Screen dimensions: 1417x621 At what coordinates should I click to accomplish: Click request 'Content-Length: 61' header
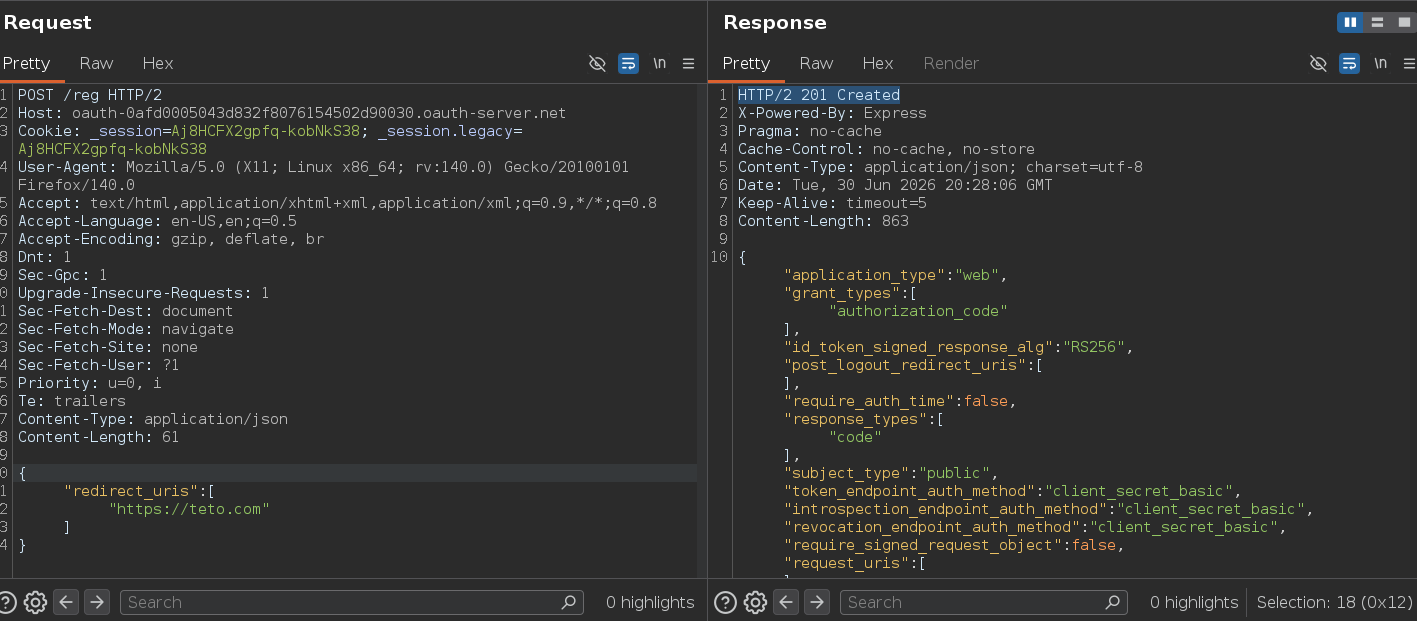click(x=99, y=437)
